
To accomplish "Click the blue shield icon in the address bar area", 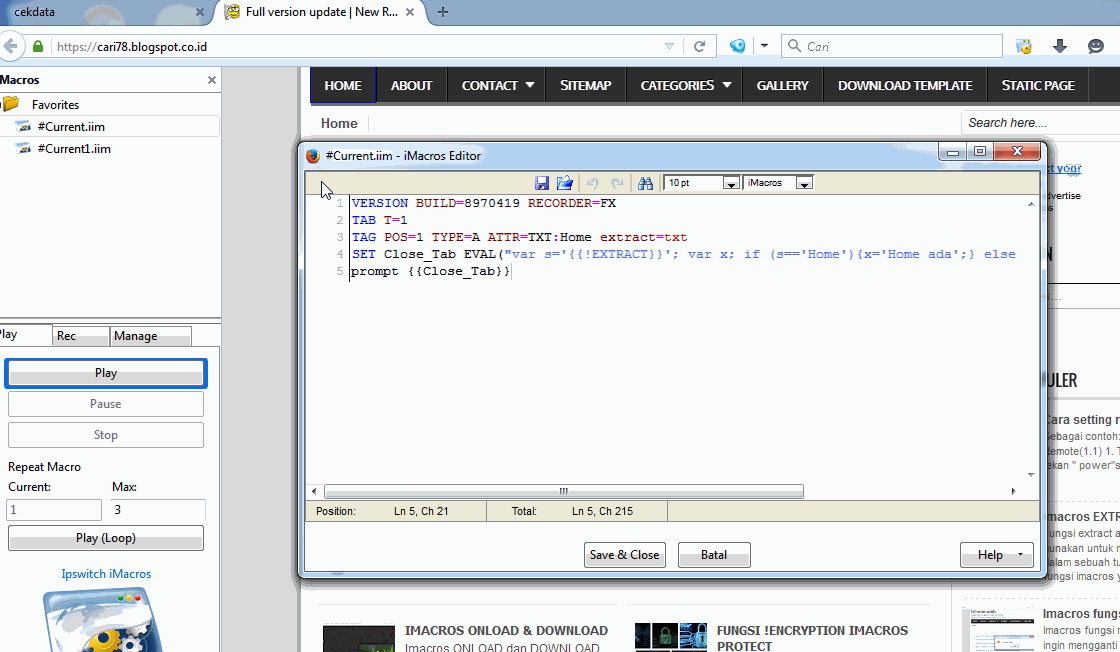I will 738,46.
